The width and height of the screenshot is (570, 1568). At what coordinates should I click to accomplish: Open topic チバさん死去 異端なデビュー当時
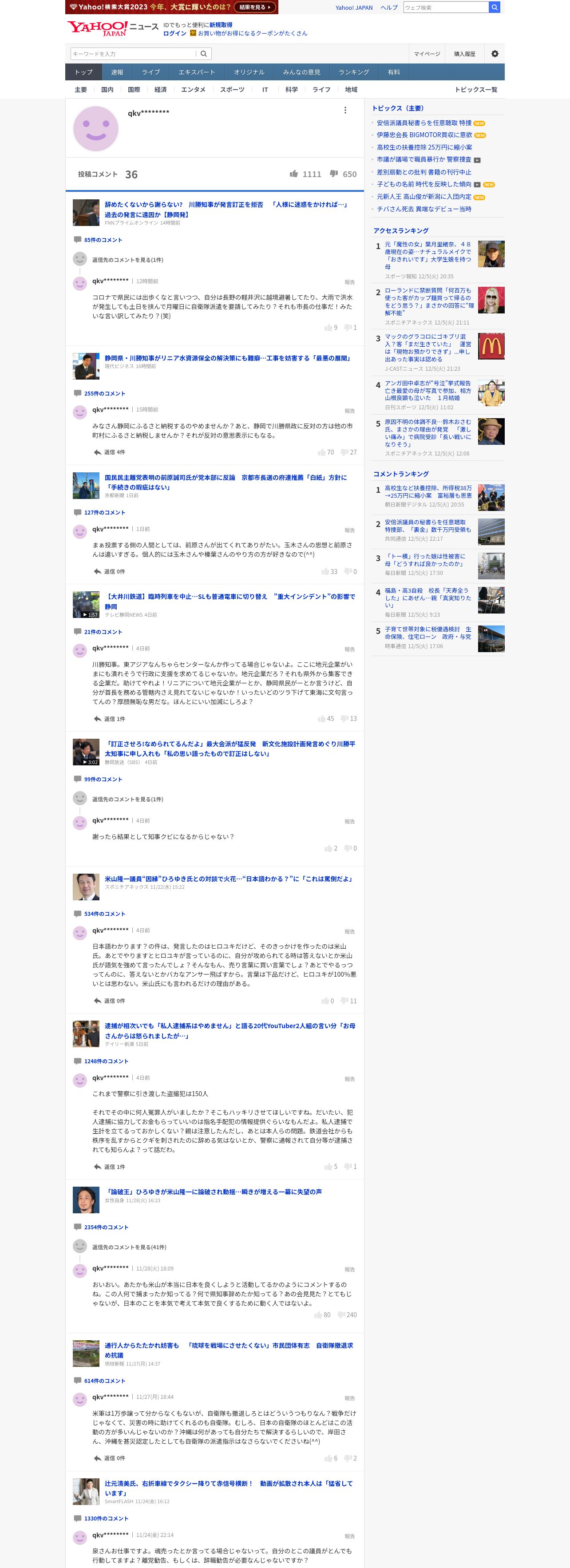[424, 210]
